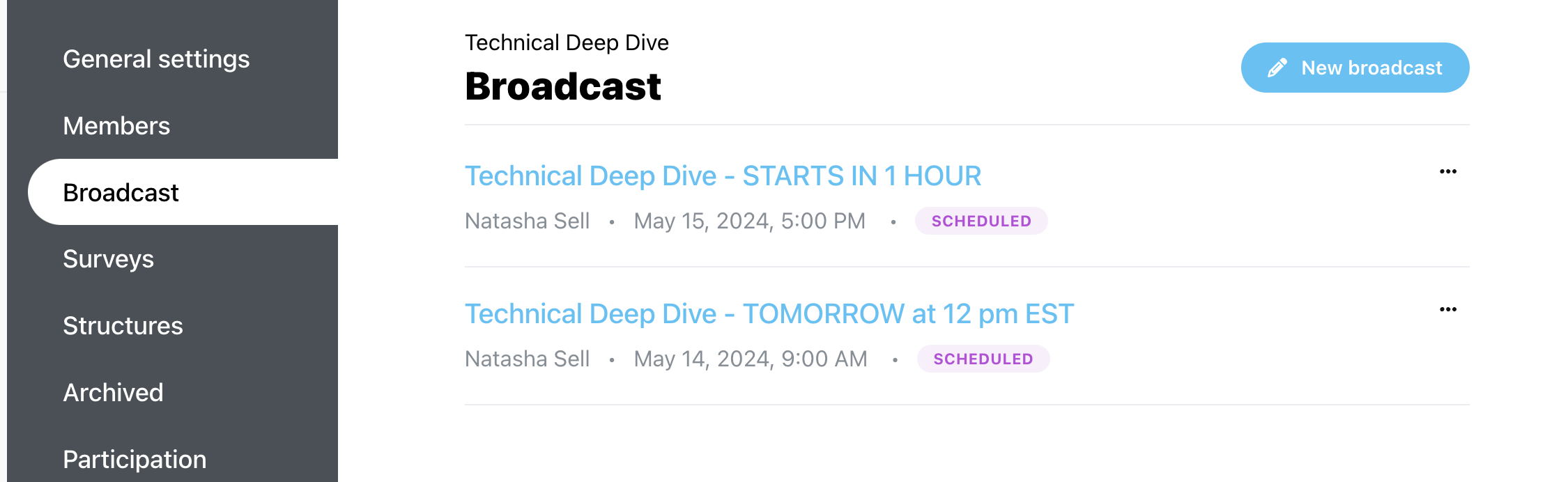Viewport: 1568px width, 482px height.
Task: Click SCHEDULED badge on May 14 broadcast
Action: pyautogui.click(x=983, y=359)
